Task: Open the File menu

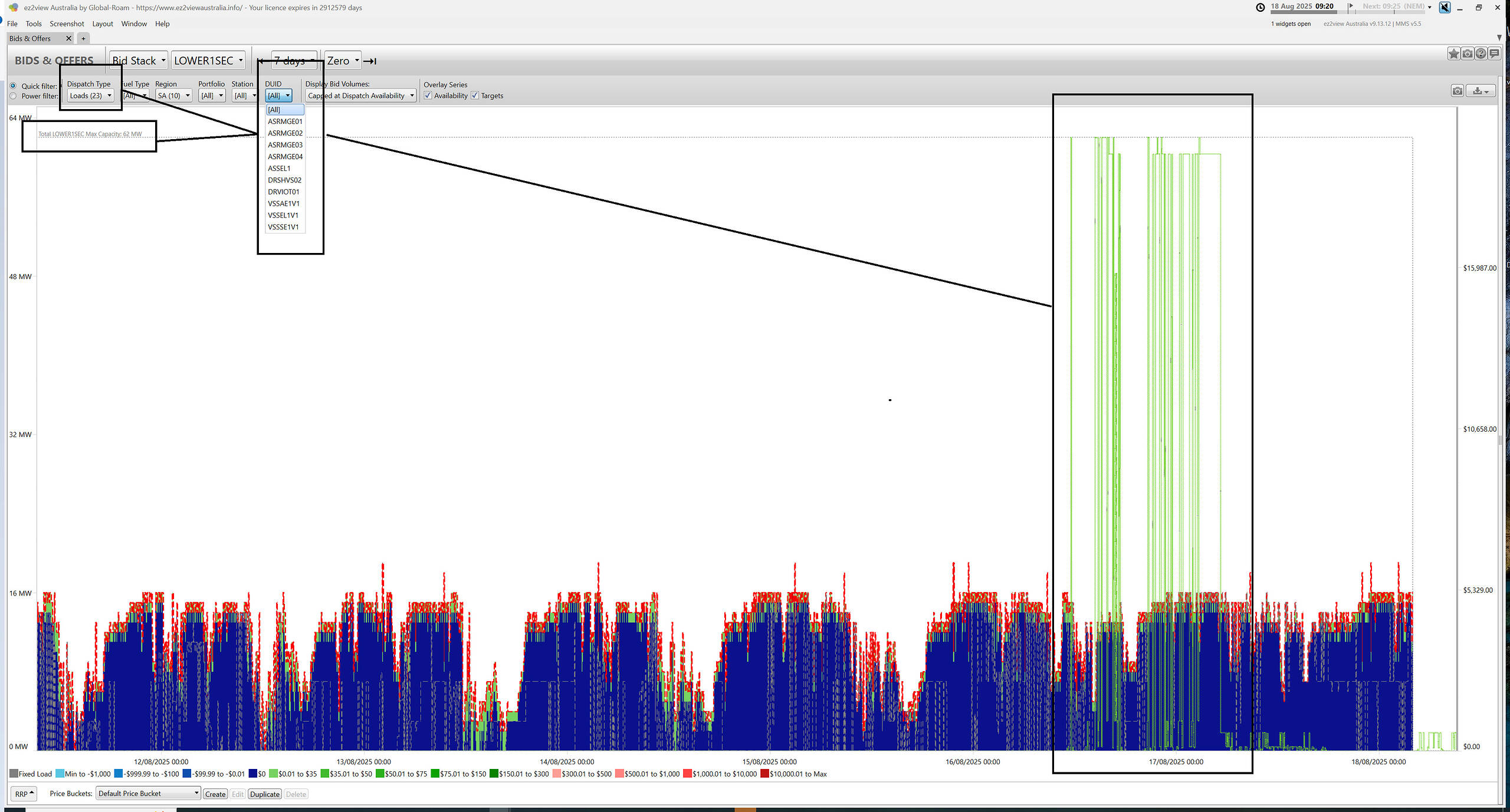Action: coord(12,24)
